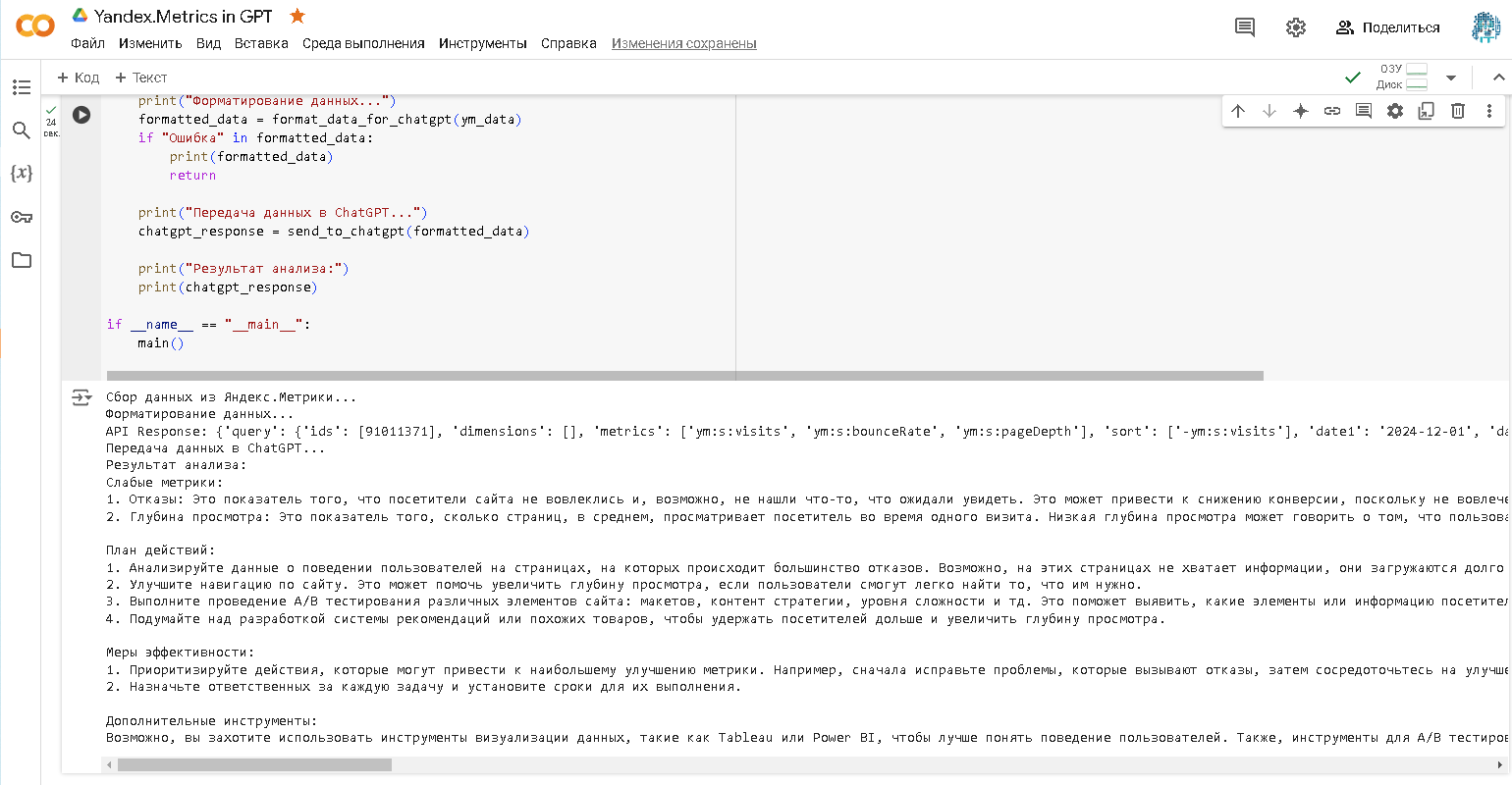The image size is (1512, 785).
Task: Open notebook settings gear in the header
Action: [x=1296, y=27]
